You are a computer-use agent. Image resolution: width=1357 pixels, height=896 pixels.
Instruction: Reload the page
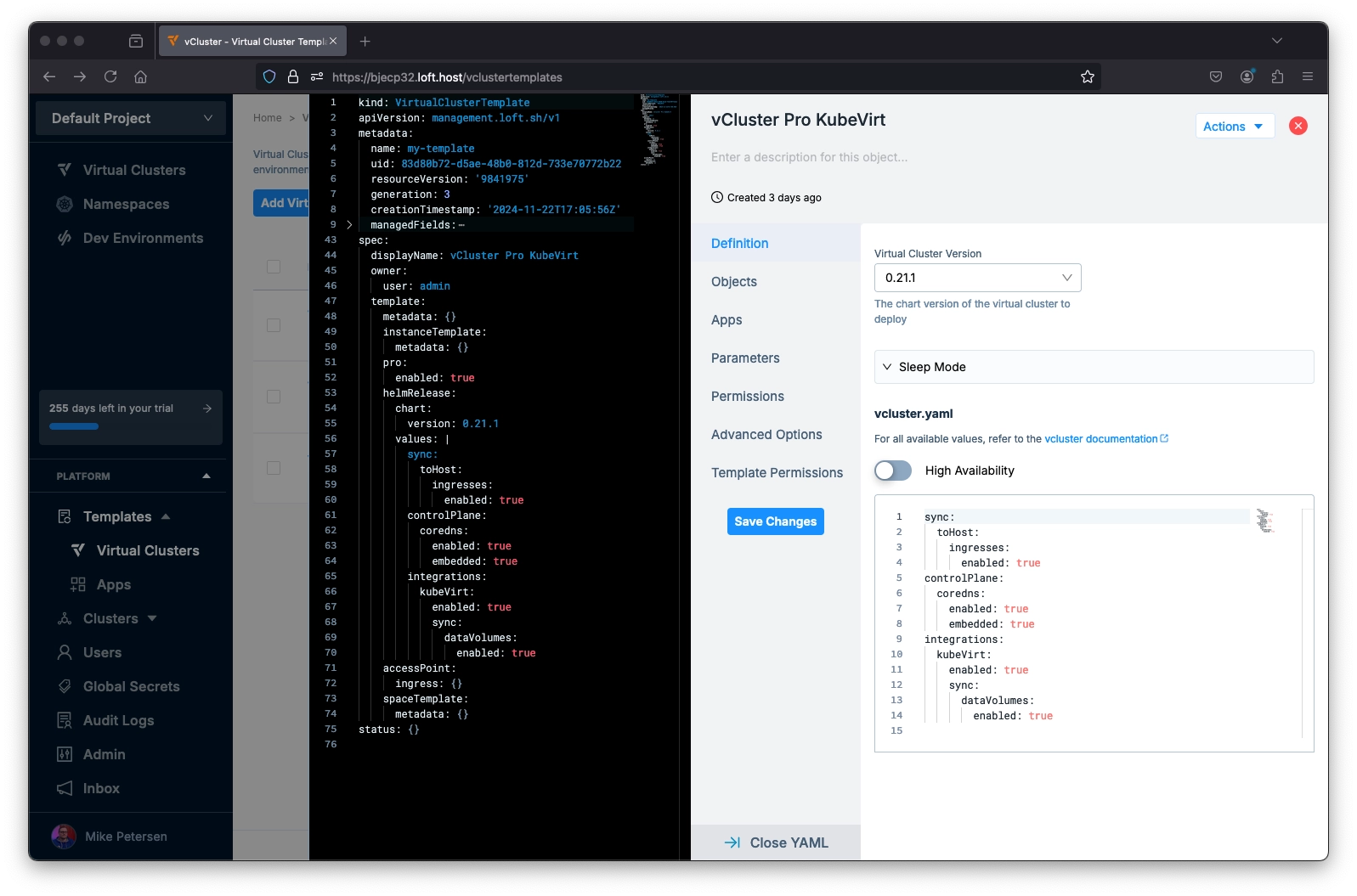pyautogui.click(x=110, y=76)
